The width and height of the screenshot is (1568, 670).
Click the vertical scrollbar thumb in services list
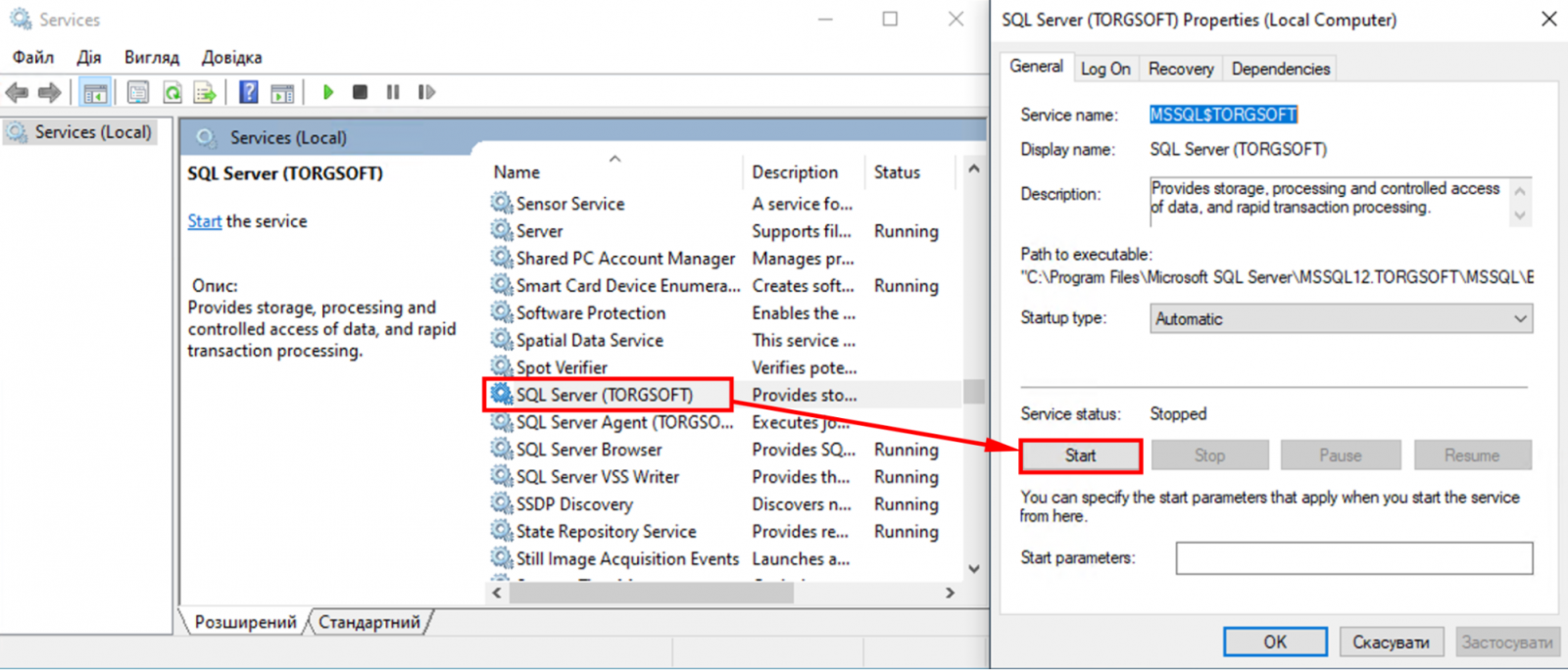point(973,392)
